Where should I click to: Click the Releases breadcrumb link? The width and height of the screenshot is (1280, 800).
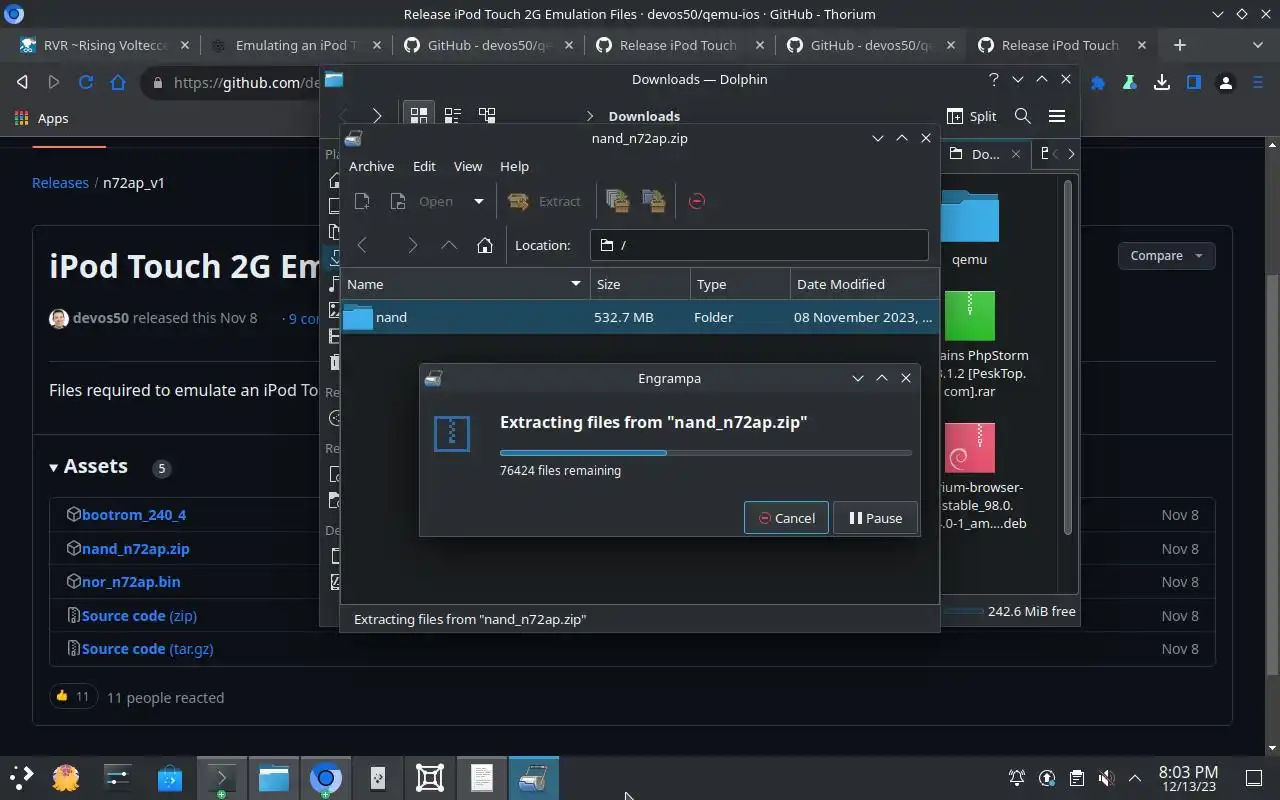click(60, 183)
